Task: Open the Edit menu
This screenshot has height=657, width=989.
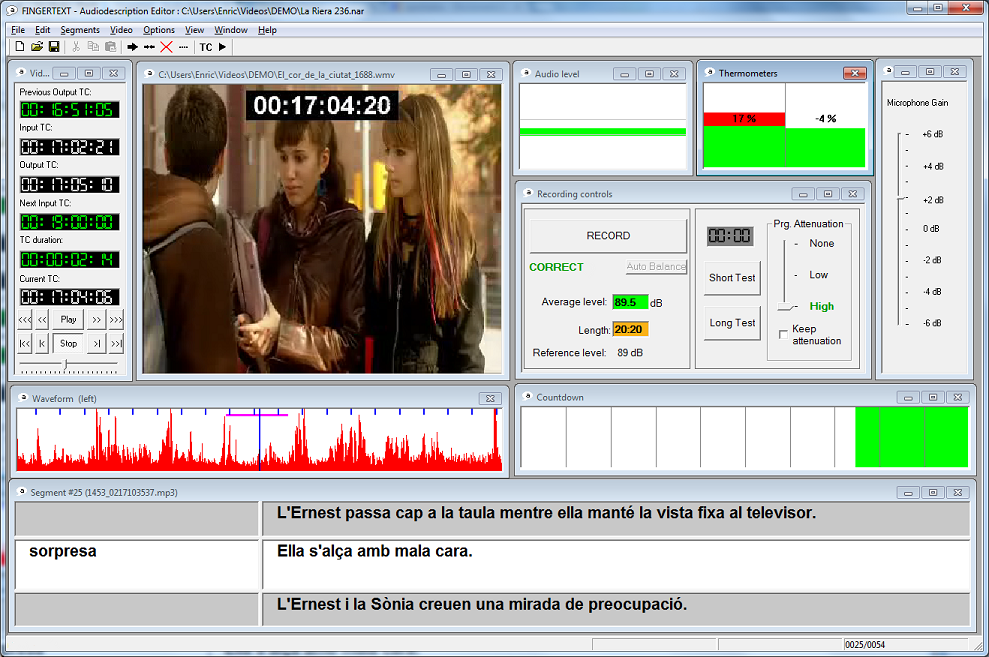Action: click(42, 30)
